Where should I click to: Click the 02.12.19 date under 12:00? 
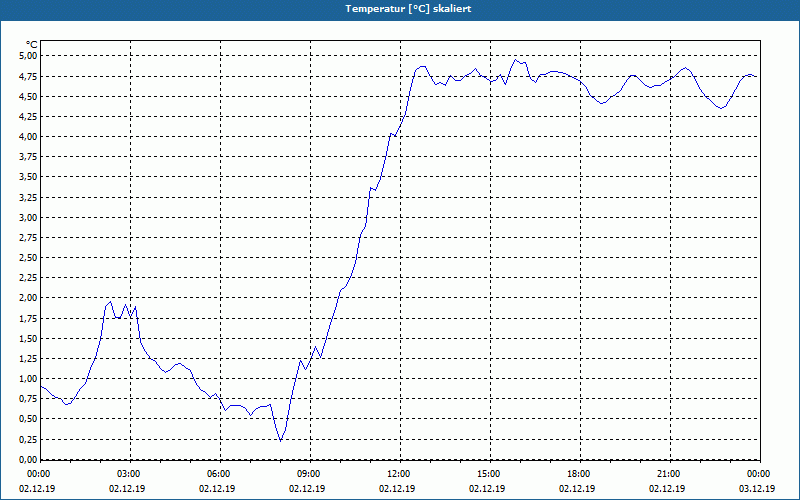tap(397, 488)
